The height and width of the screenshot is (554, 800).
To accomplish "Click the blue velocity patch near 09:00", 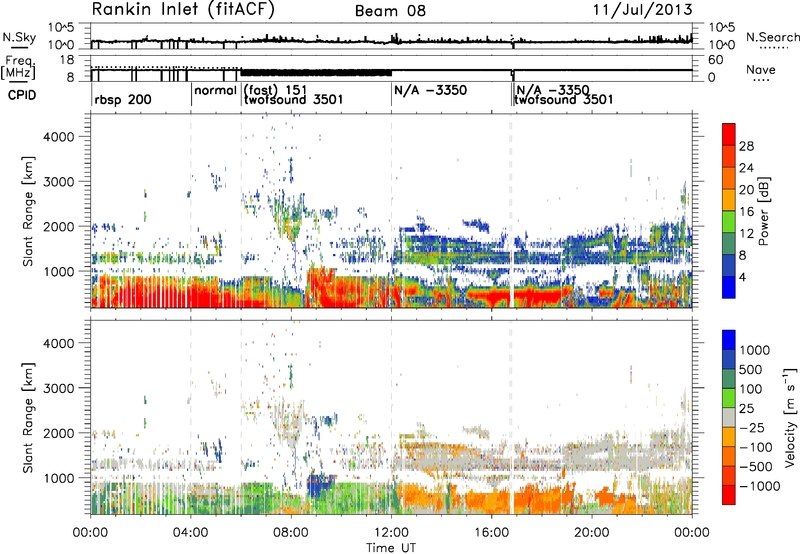I will pyautogui.click(x=321, y=485).
